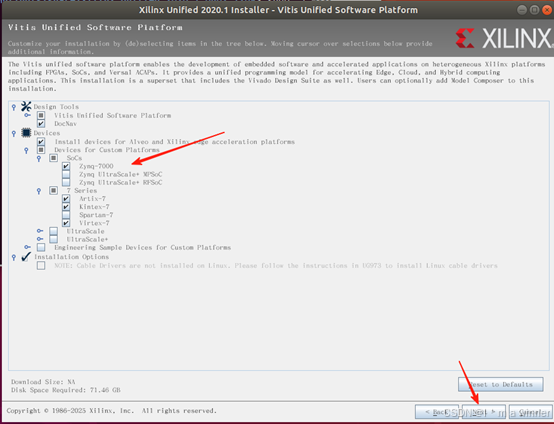Enable the Spartan-7 checkbox
Image resolution: width=554 pixels, height=424 pixels.
coord(66,215)
